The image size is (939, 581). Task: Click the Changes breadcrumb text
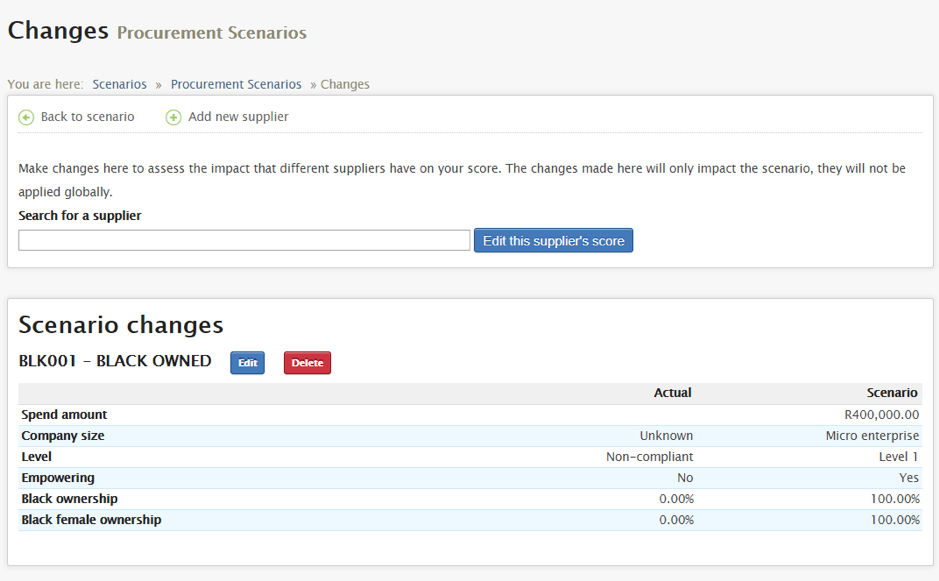coord(345,84)
